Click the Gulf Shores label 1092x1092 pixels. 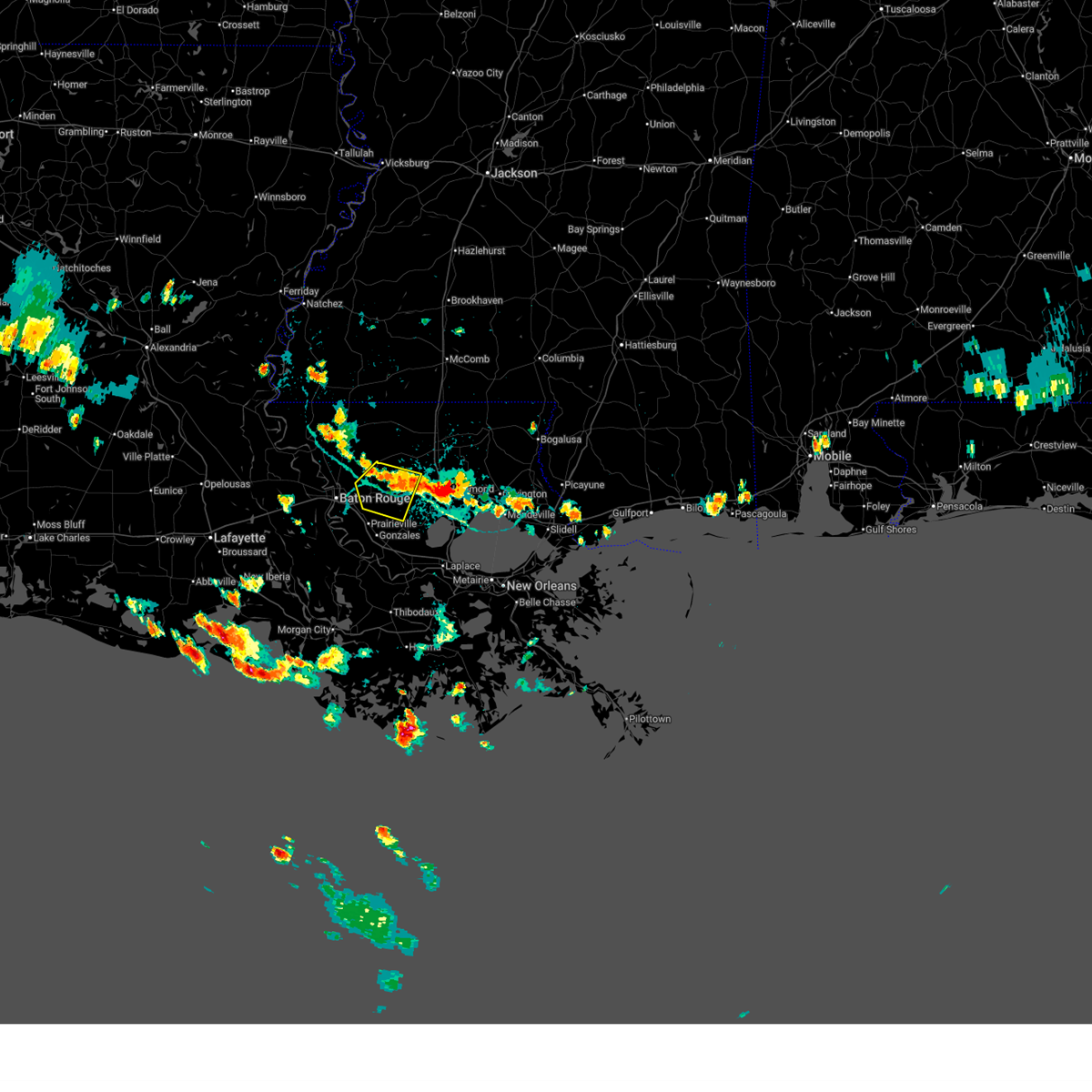(x=890, y=530)
